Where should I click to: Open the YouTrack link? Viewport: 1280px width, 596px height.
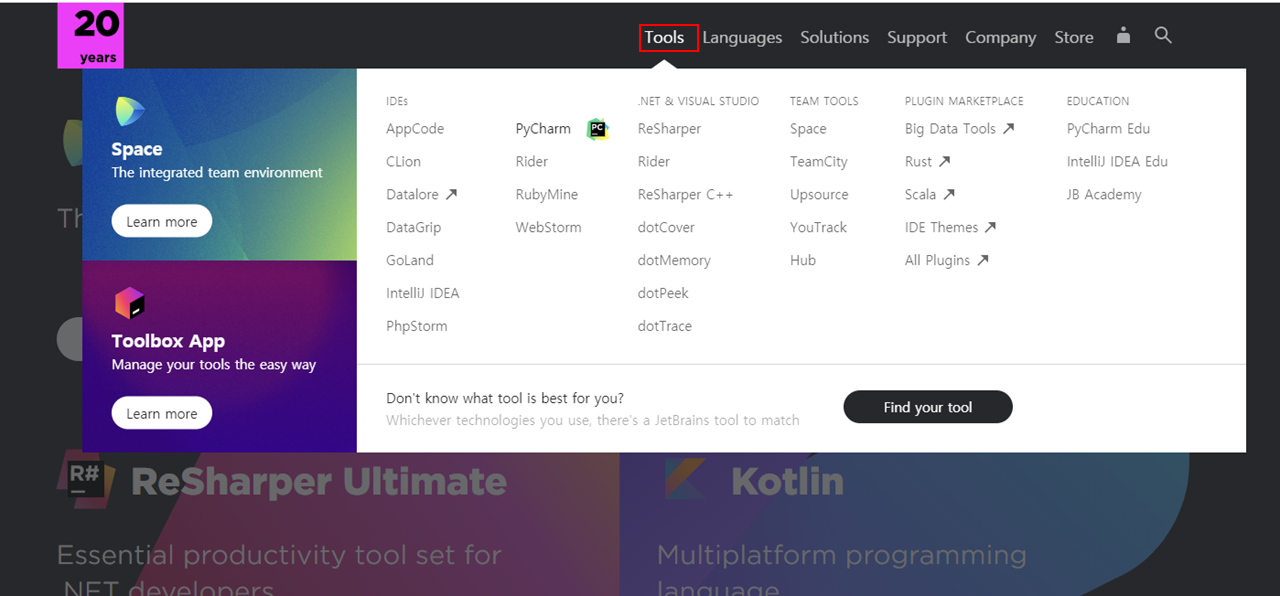point(818,228)
